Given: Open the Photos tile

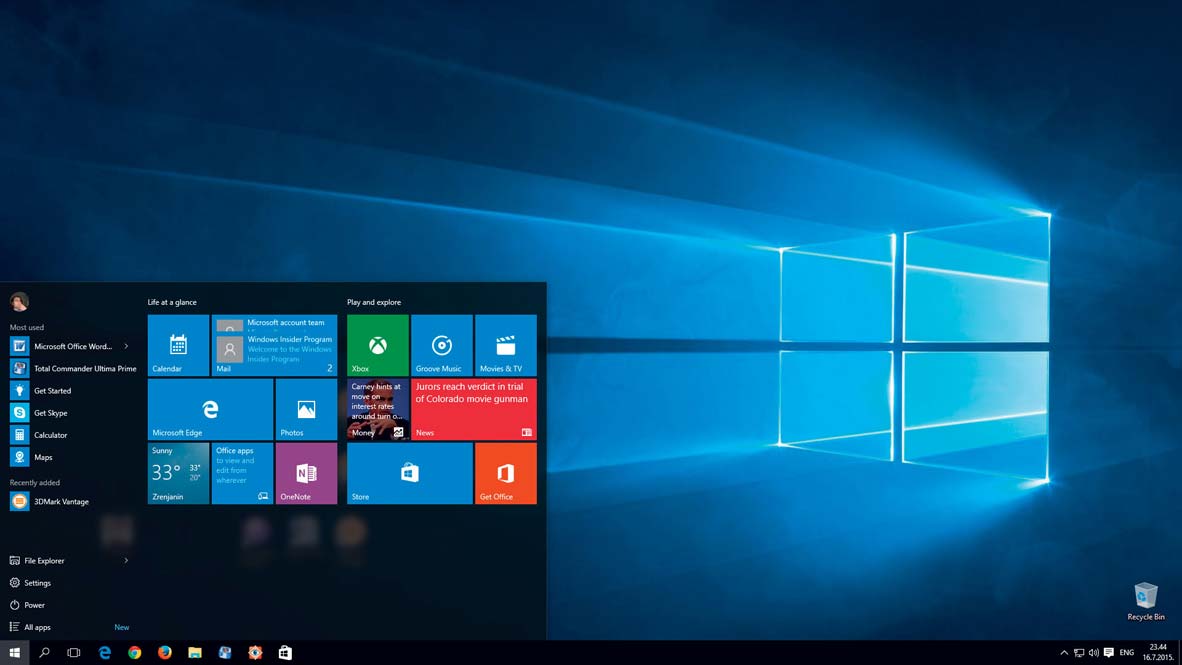Looking at the screenshot, I should 306,409.
